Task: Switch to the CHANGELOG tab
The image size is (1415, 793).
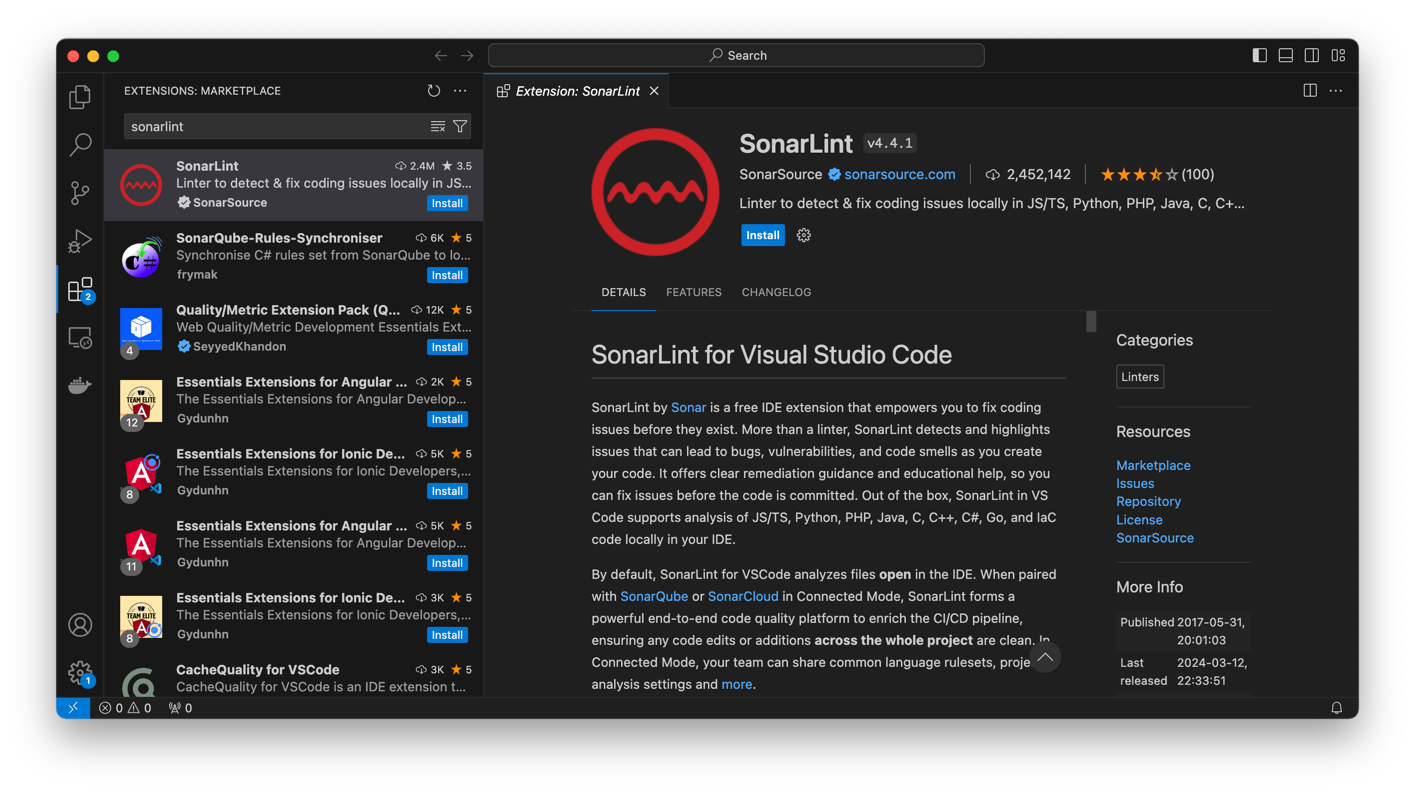Action: pyautogui.click(x=776, y=292)
